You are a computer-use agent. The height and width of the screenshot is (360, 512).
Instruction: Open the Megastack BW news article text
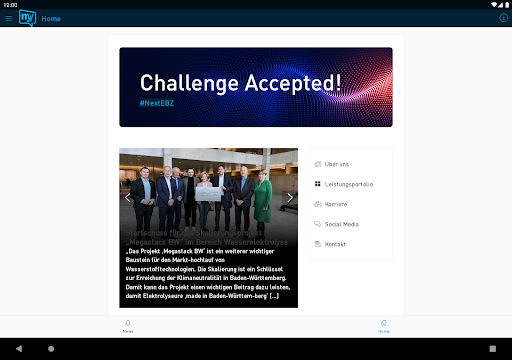pos(208,273)
